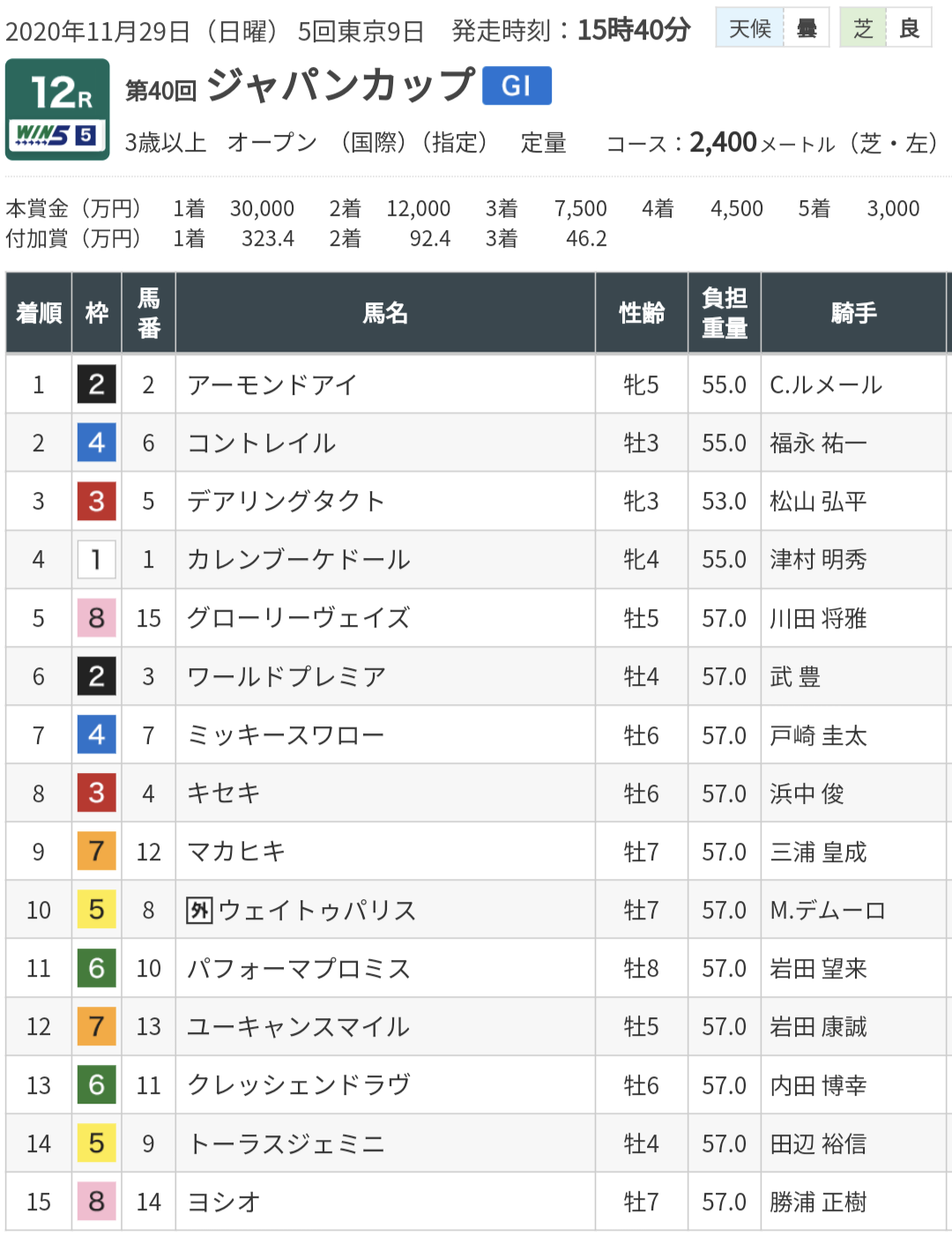Image resolution: width=952 pixels, height=1243 pixels.
Task: Click blue frame 4 badge for コントレイル
Action: [97, 443]
